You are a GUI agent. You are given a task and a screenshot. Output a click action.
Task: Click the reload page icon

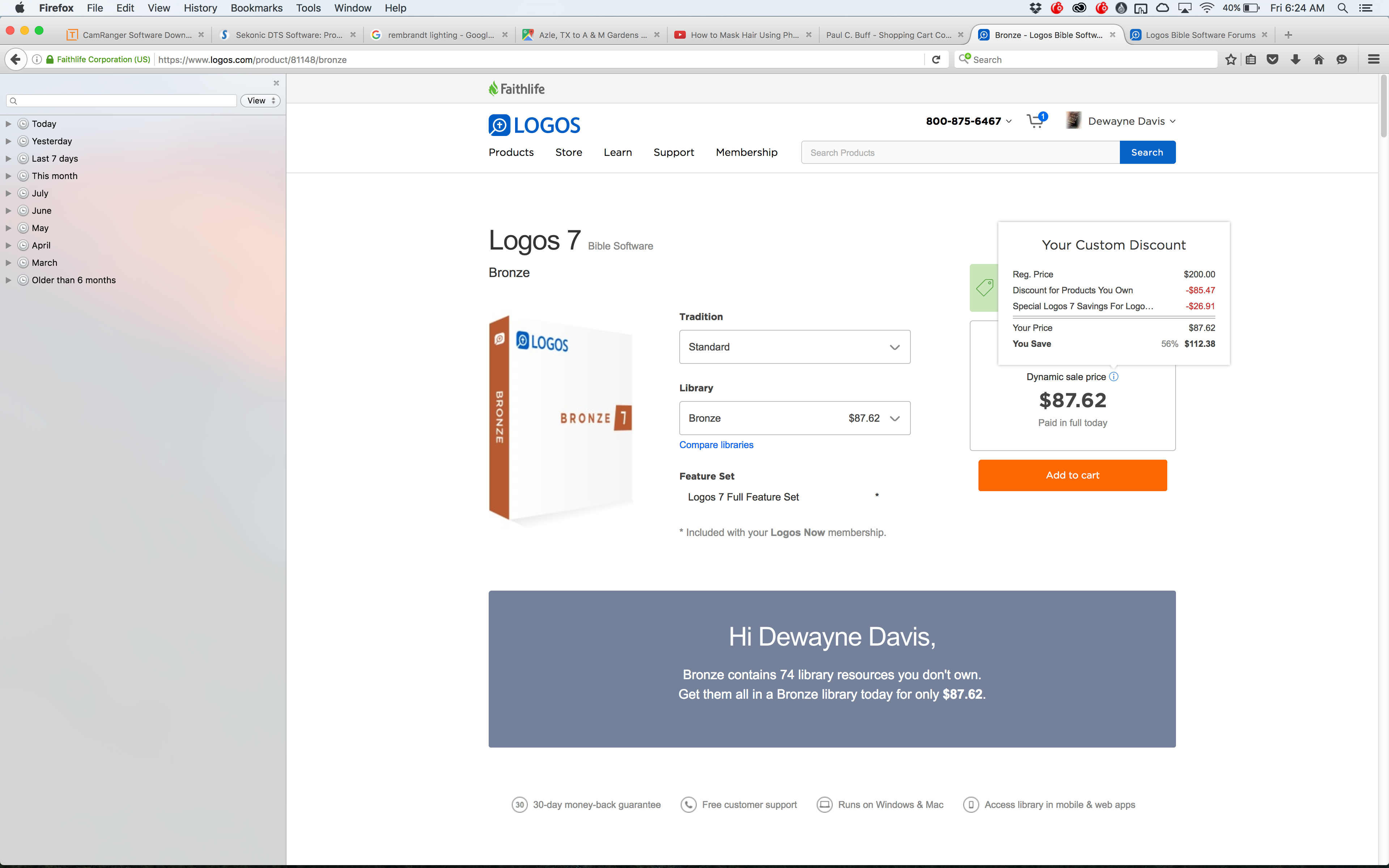coord(936,60)
